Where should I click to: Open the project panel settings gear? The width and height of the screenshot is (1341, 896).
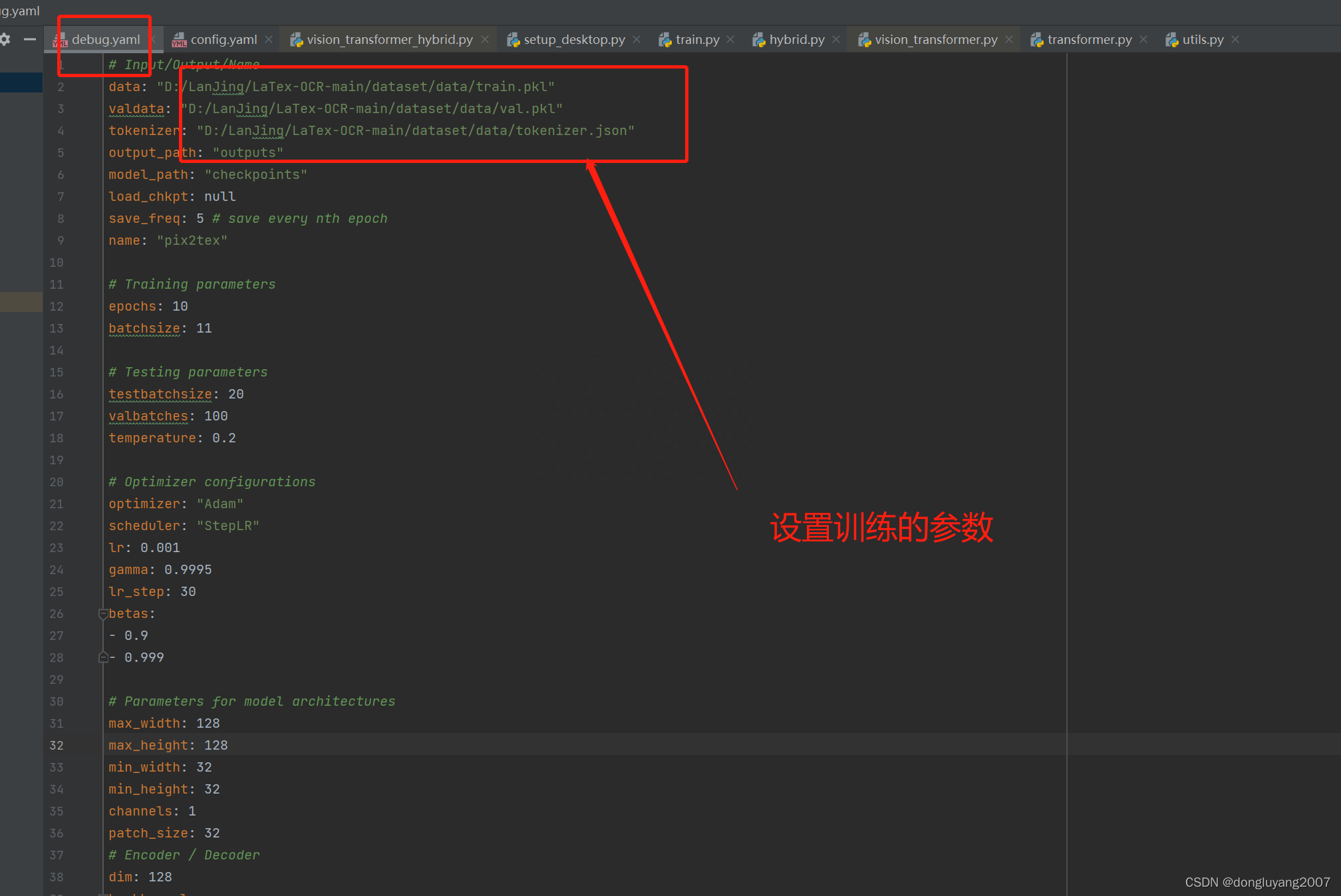[5, 40]
